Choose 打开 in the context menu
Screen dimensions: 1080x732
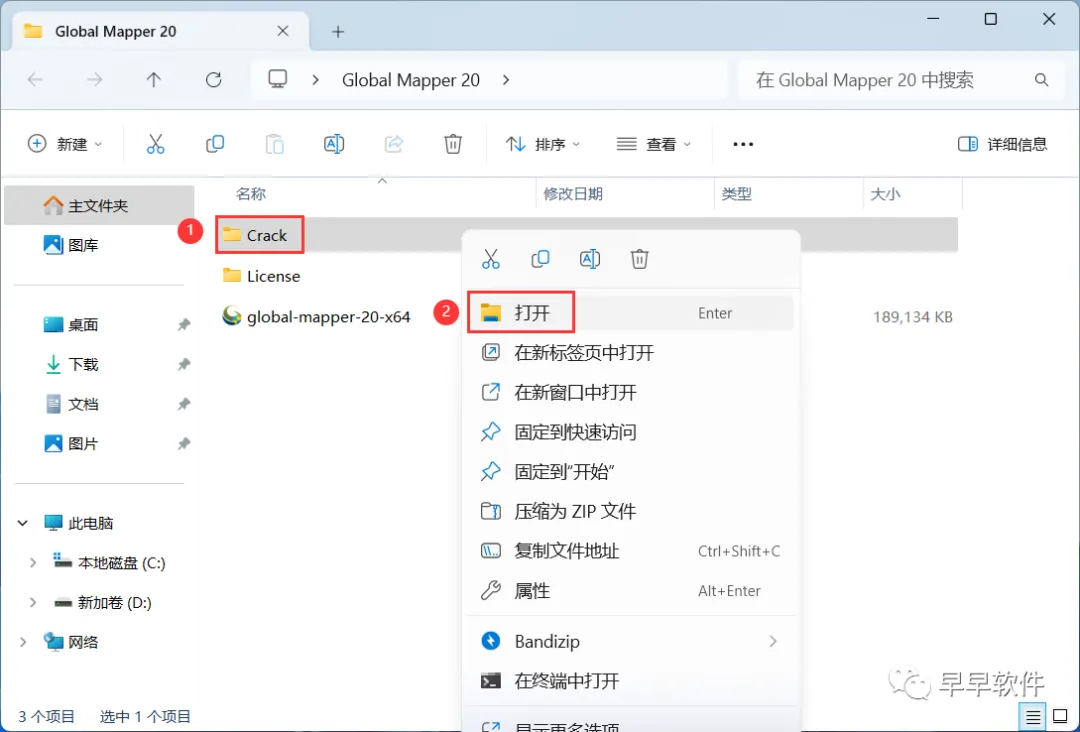point(630,313)
